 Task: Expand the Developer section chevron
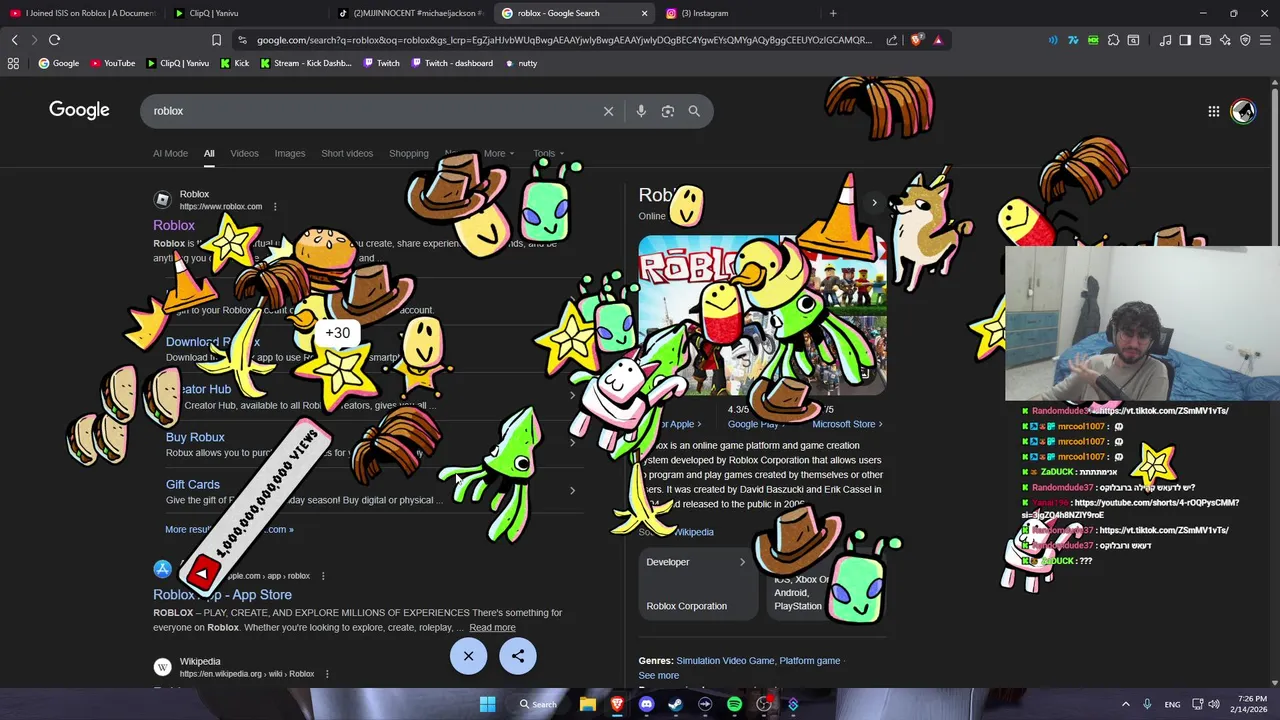point(742,562)
